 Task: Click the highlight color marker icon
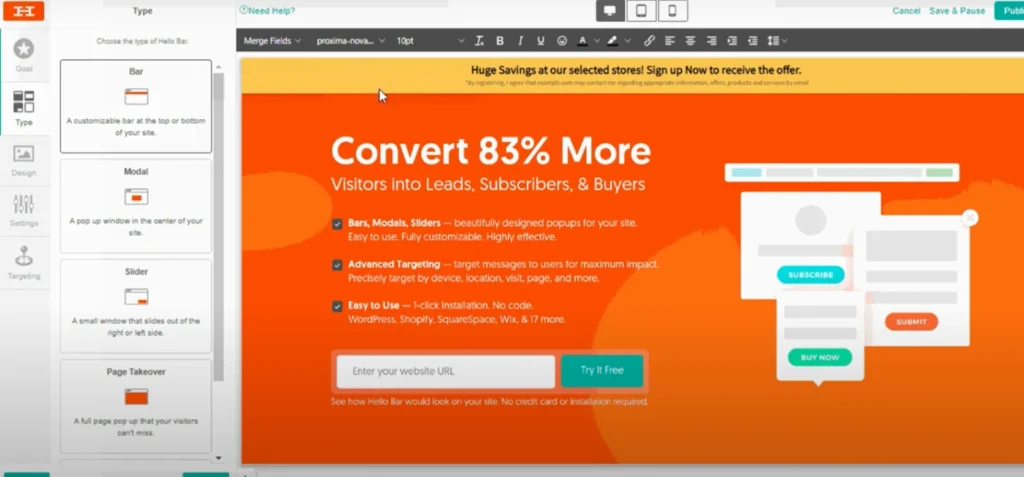pos(612,41)
